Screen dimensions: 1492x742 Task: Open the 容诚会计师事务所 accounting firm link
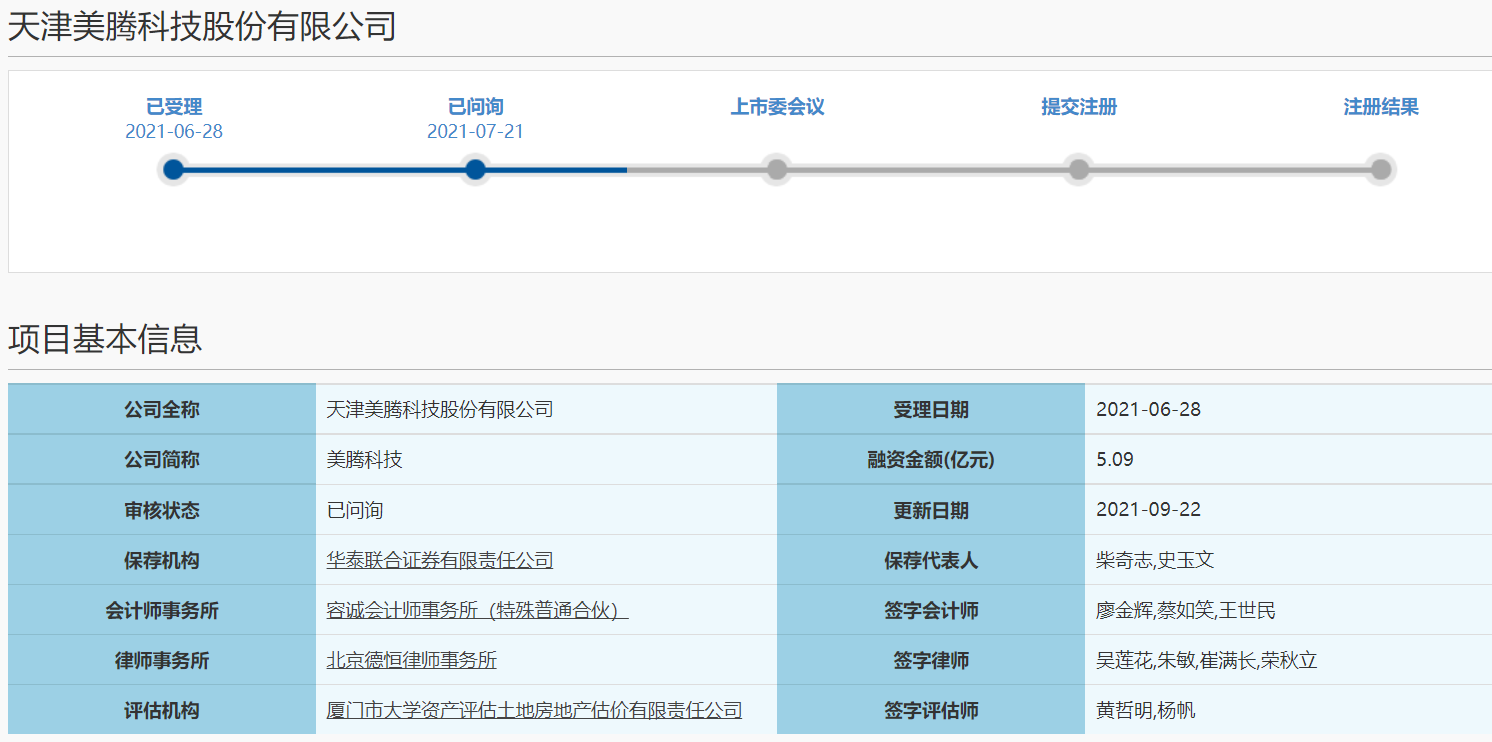point(477,610)
